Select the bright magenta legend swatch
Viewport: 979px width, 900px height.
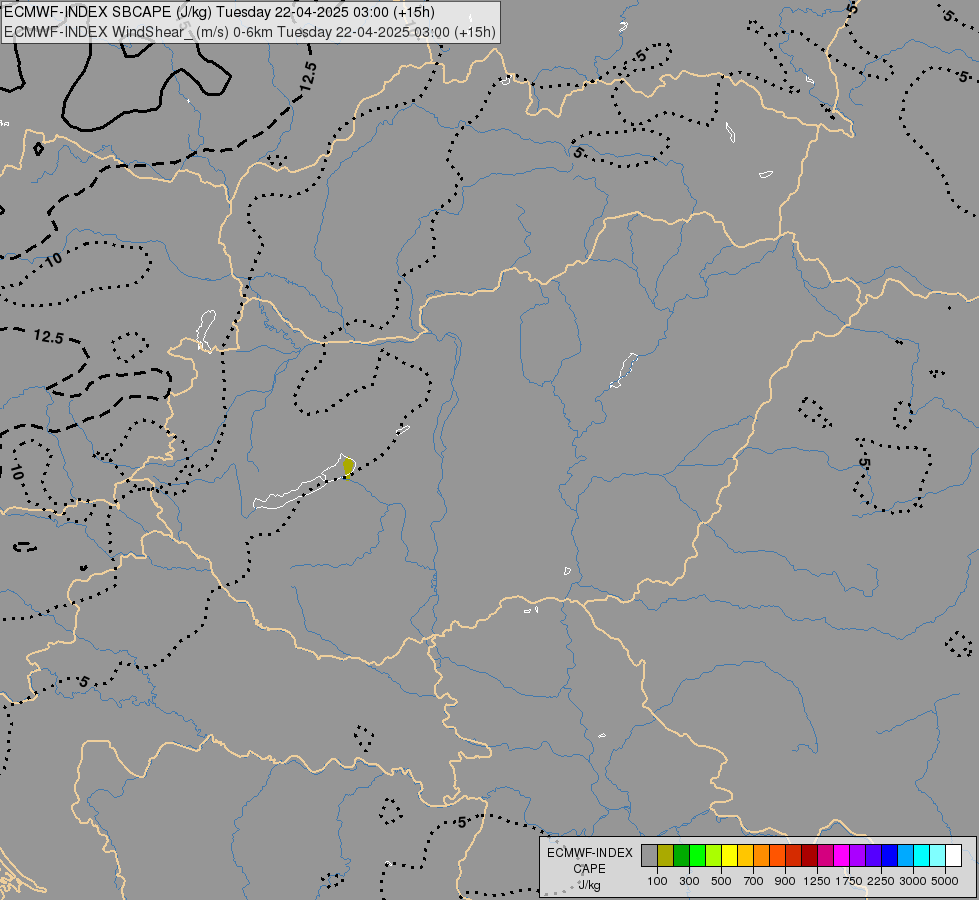841,856
